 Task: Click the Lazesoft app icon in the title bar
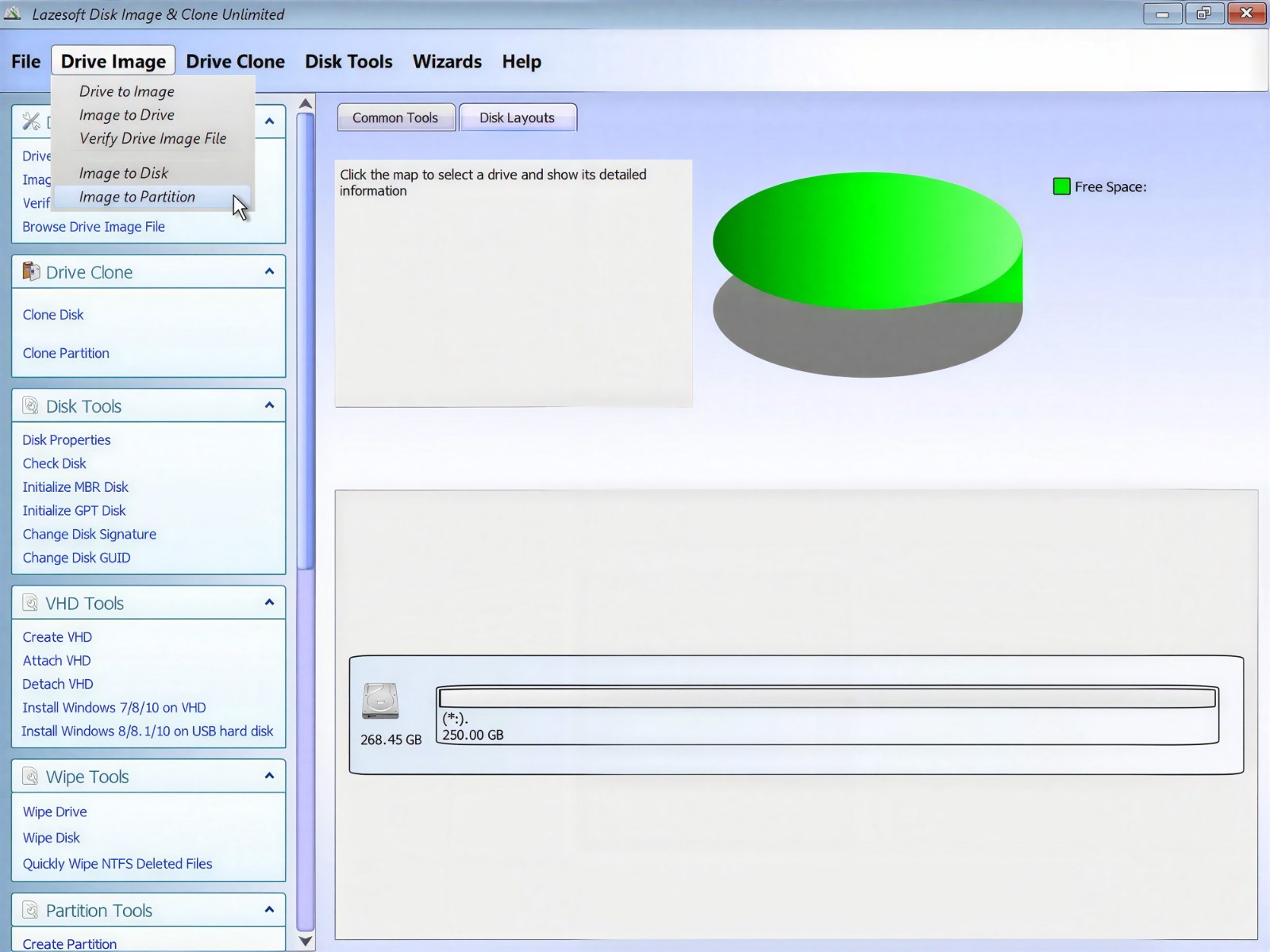click(13, 13)
